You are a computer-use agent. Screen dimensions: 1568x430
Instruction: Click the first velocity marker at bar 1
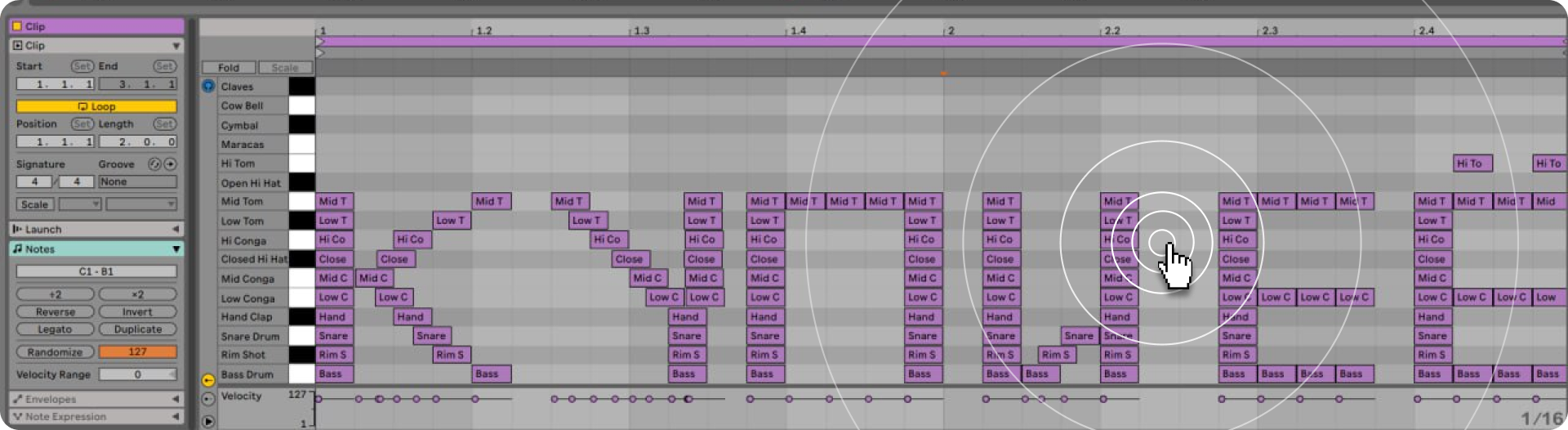coord(318,399)
